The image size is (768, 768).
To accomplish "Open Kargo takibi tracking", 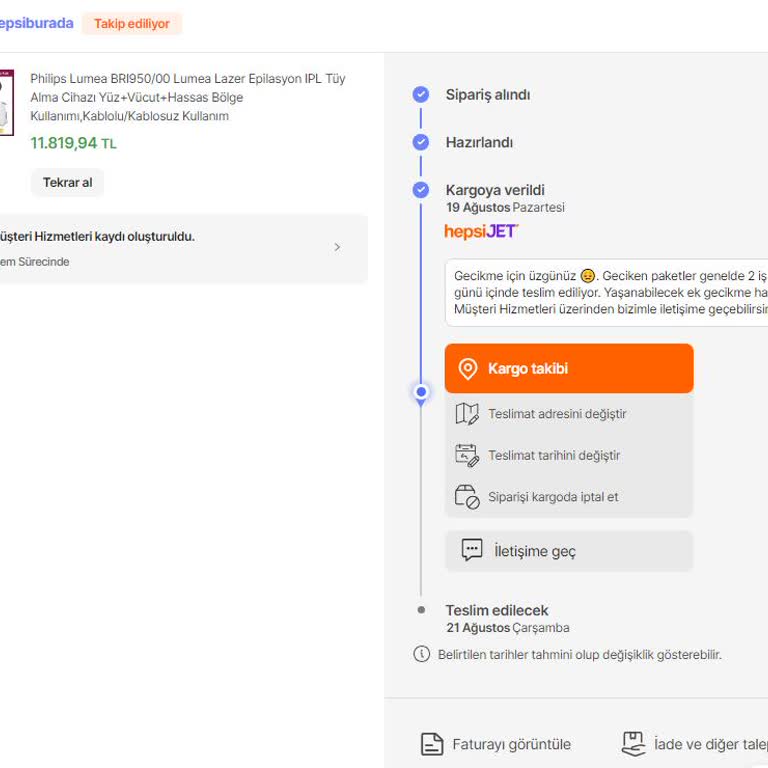I will point(568,369).
